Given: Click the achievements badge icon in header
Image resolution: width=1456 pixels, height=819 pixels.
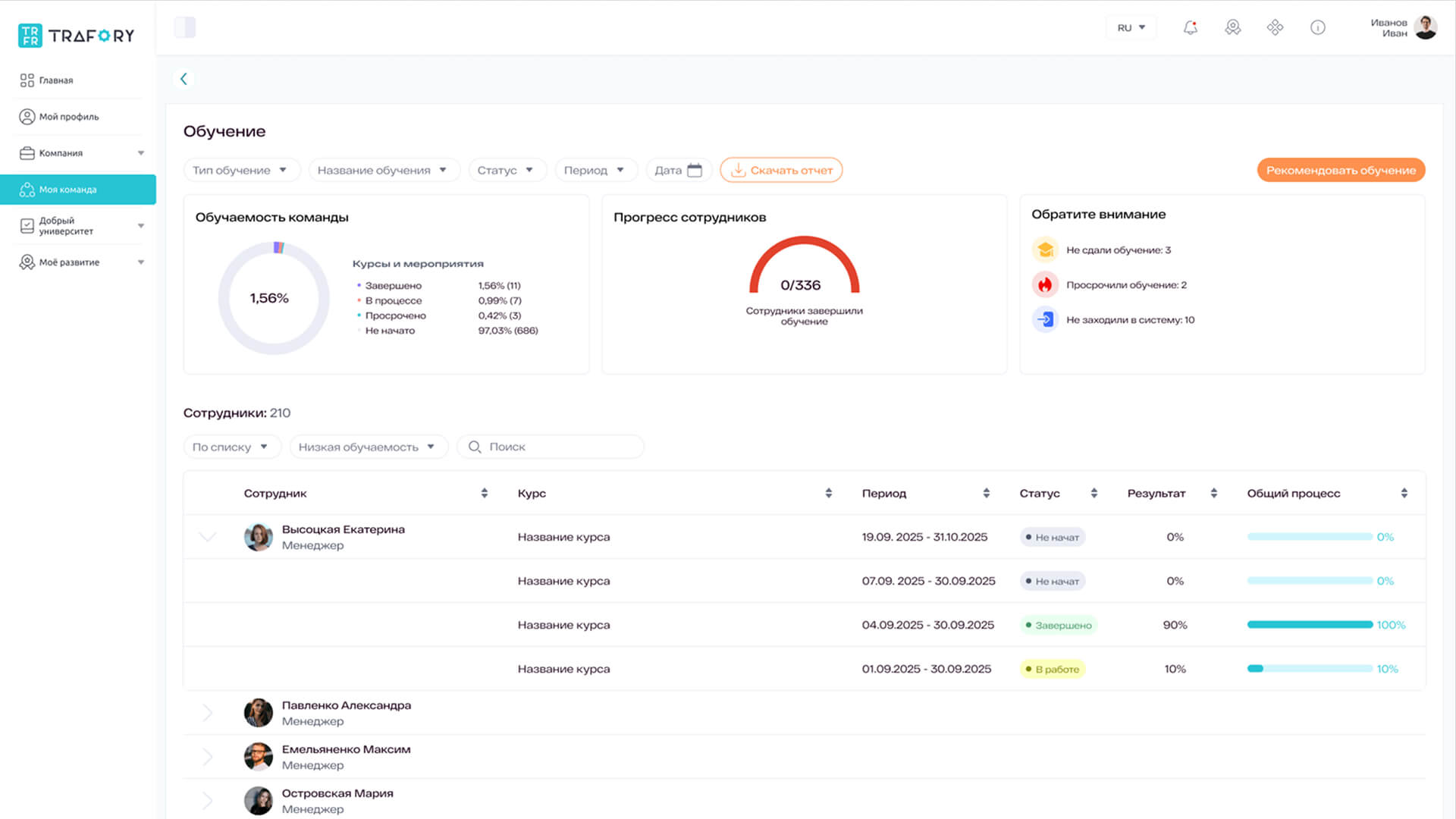Looking at the screenshot, I should tap(1232, 28).
